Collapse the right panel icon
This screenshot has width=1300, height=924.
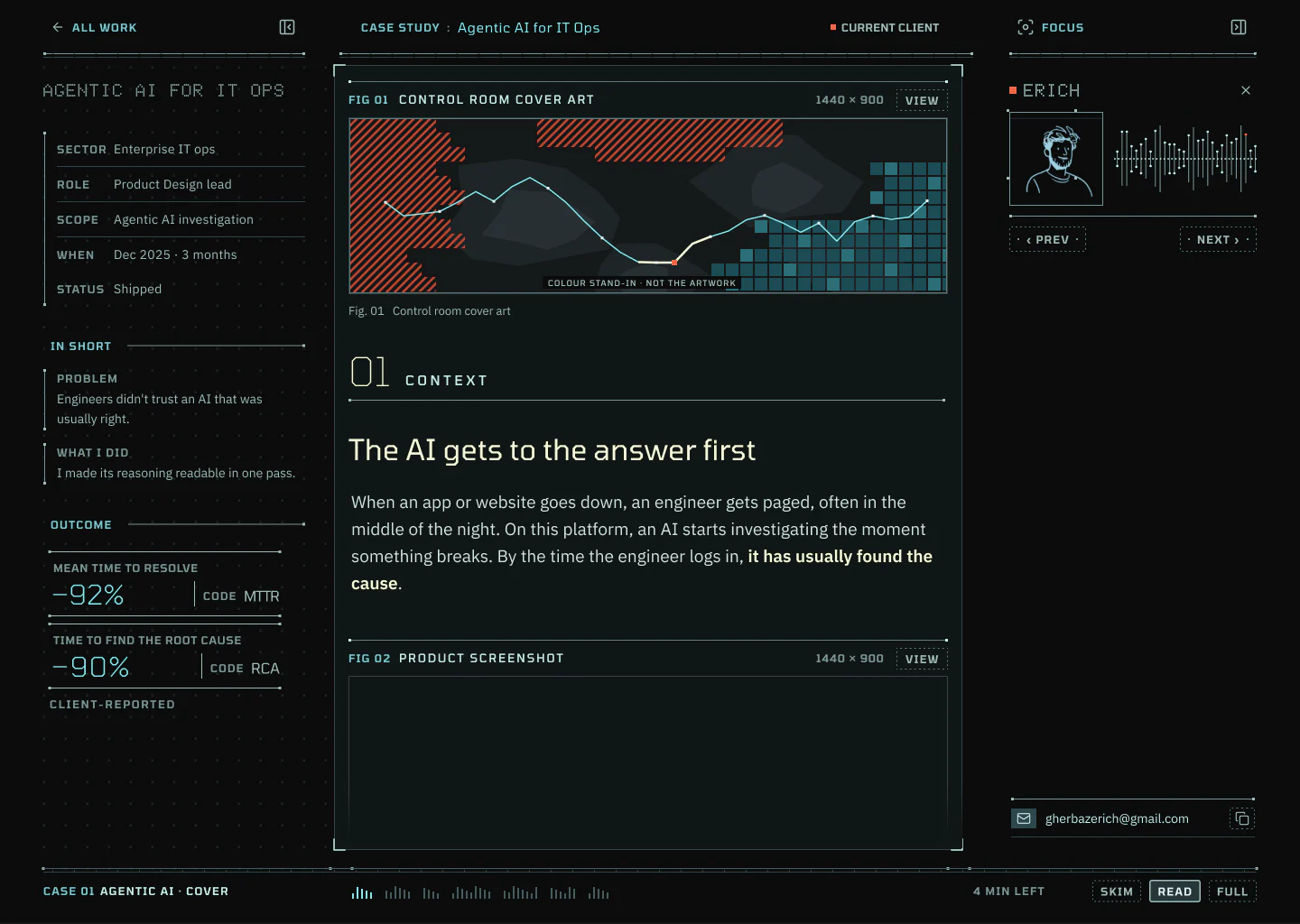[x=1239, y=28]
